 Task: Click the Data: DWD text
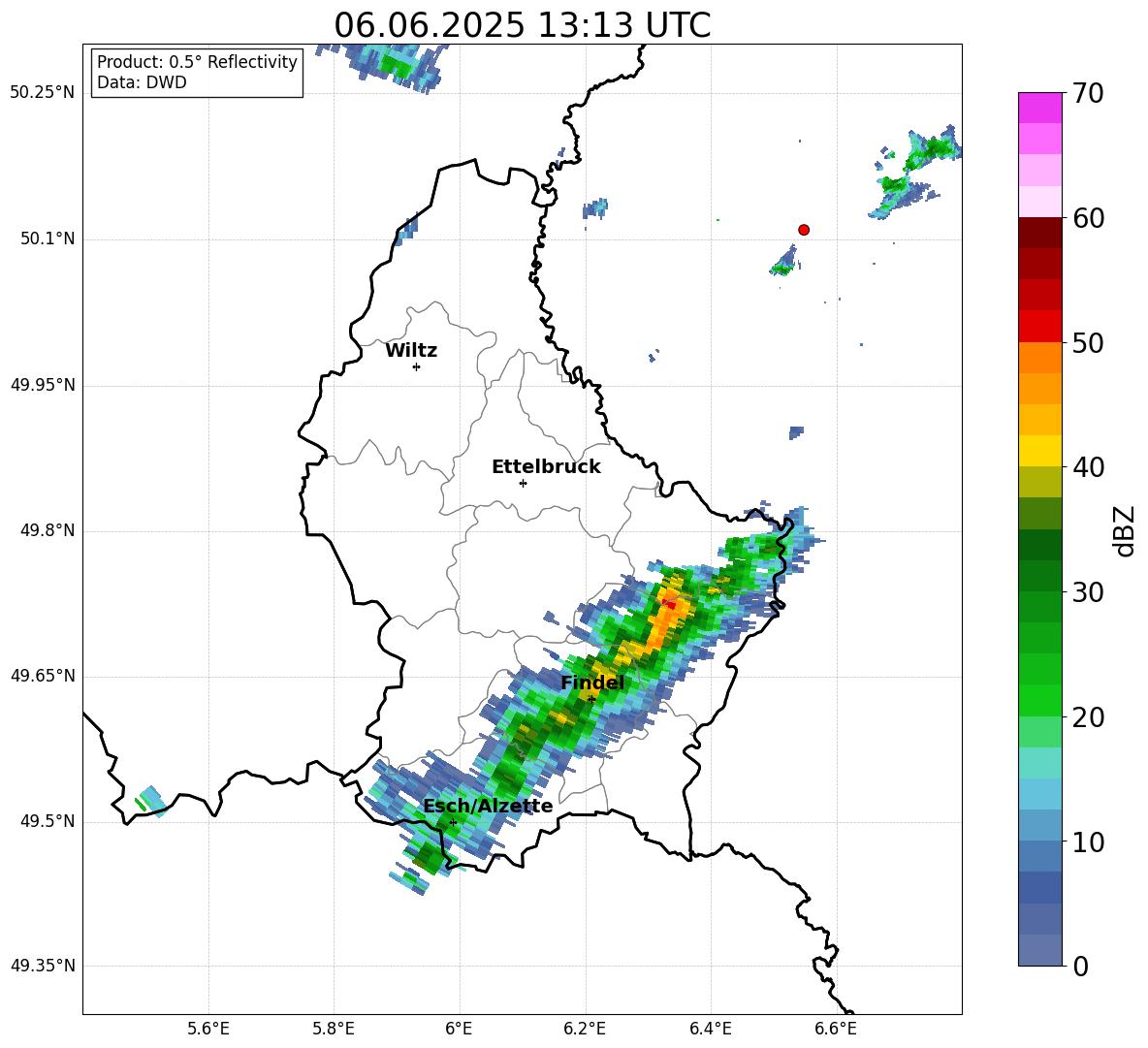142,82
